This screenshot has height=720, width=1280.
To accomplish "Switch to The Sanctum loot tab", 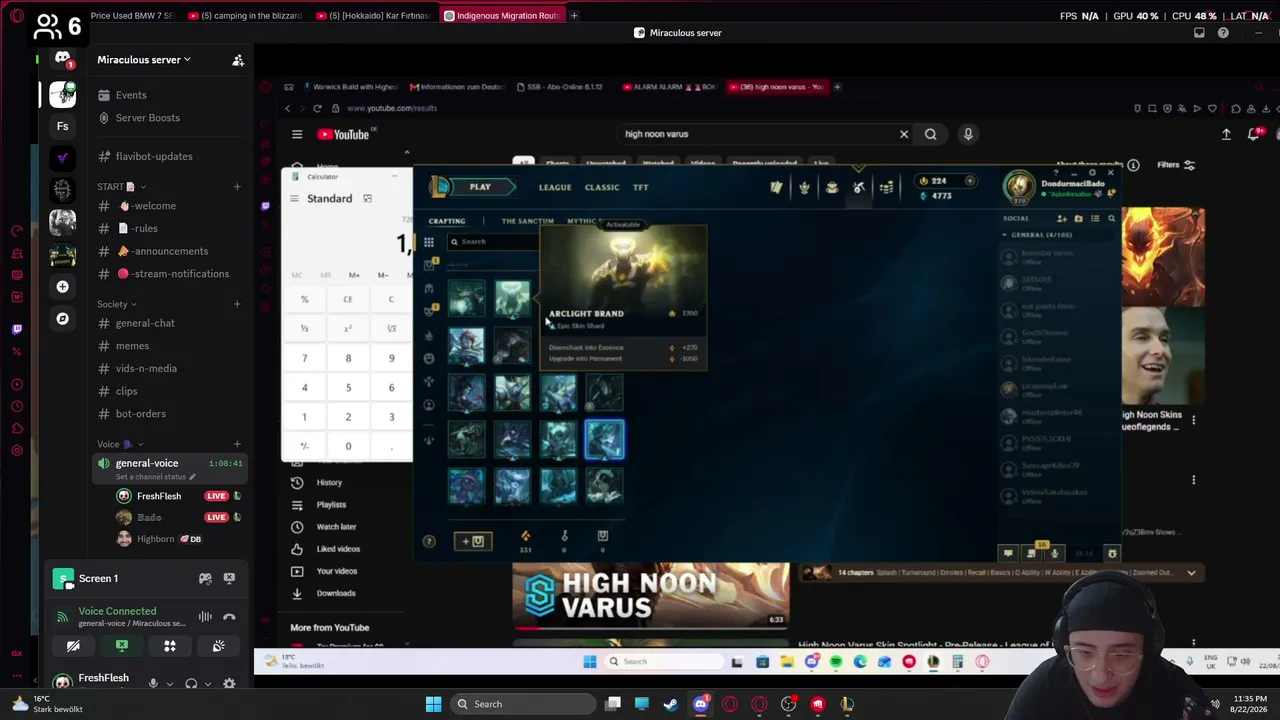I will (527, 221).
